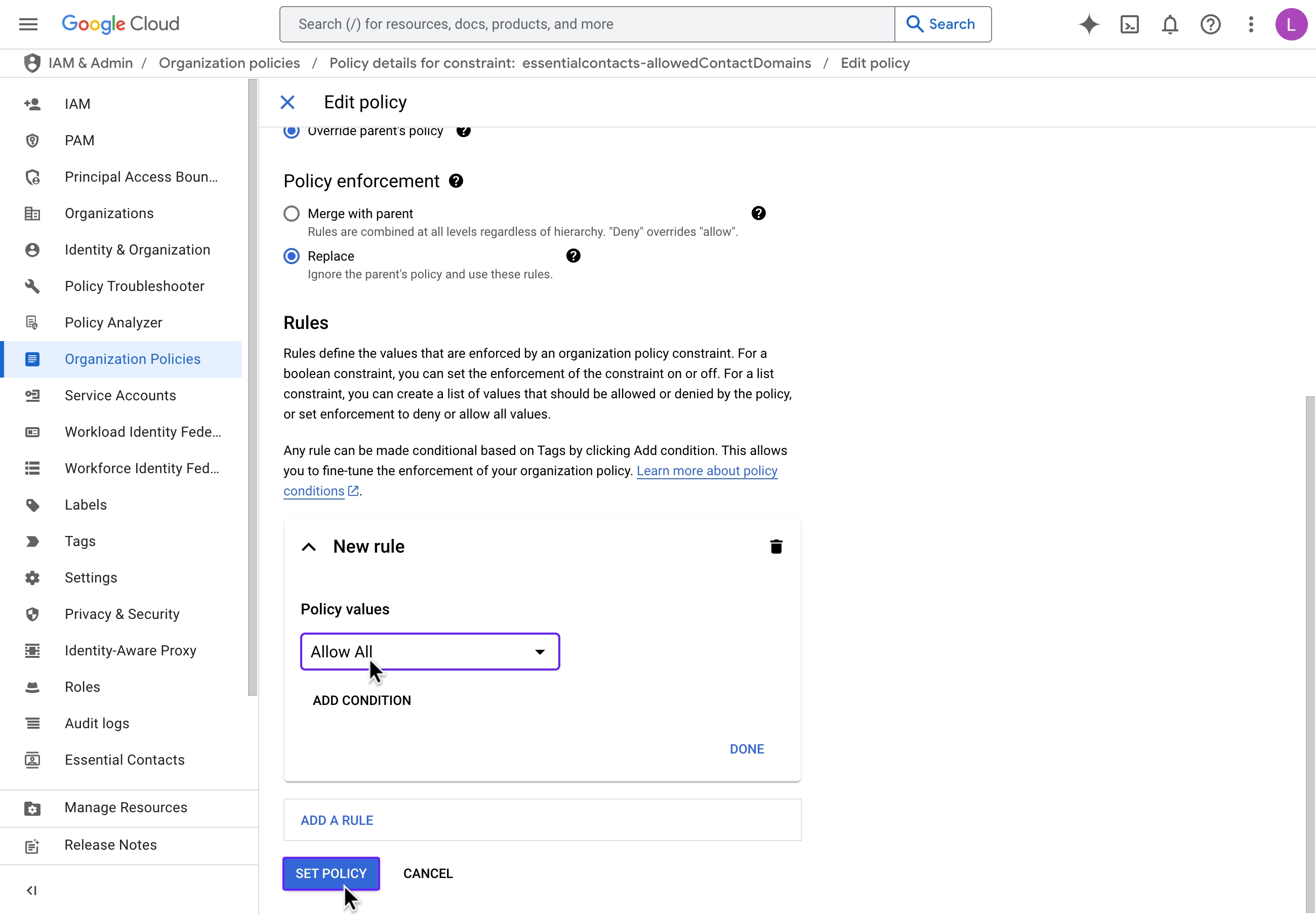Open the more options three-dot menu
This screenshot has width=1316, height=918.
click(1251, 24)
